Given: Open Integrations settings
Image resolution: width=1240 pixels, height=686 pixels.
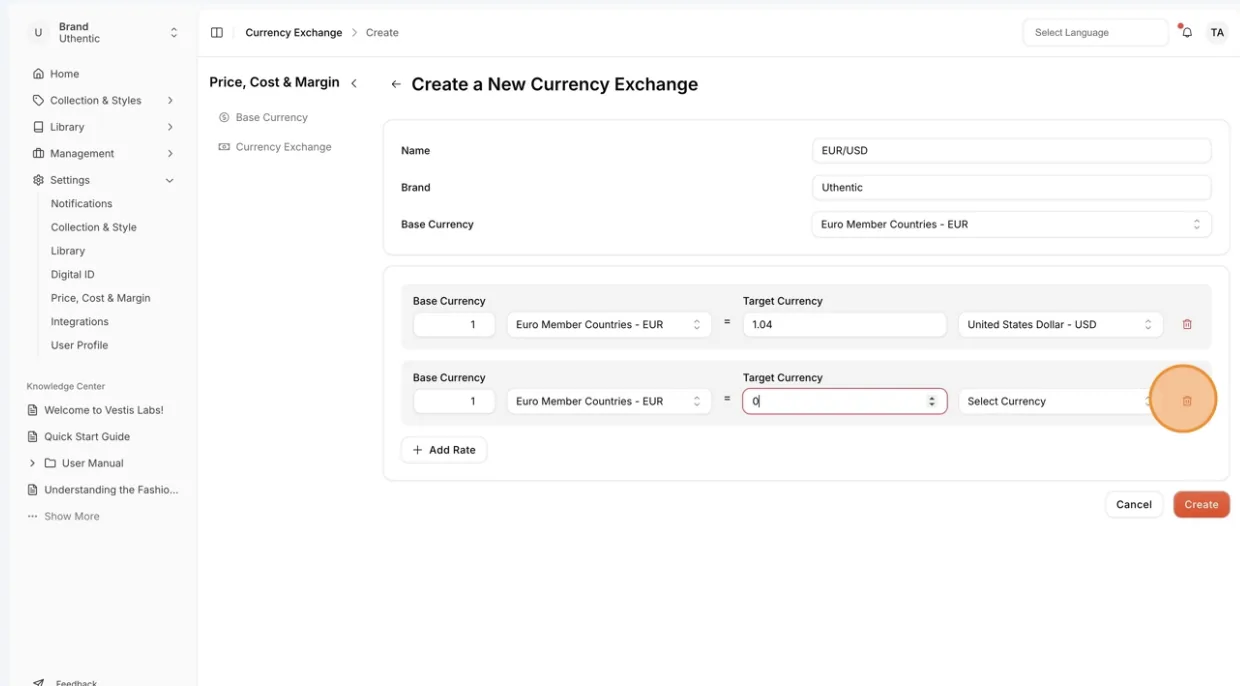Looking at the screenshot, I should click(x=80, y=322).
